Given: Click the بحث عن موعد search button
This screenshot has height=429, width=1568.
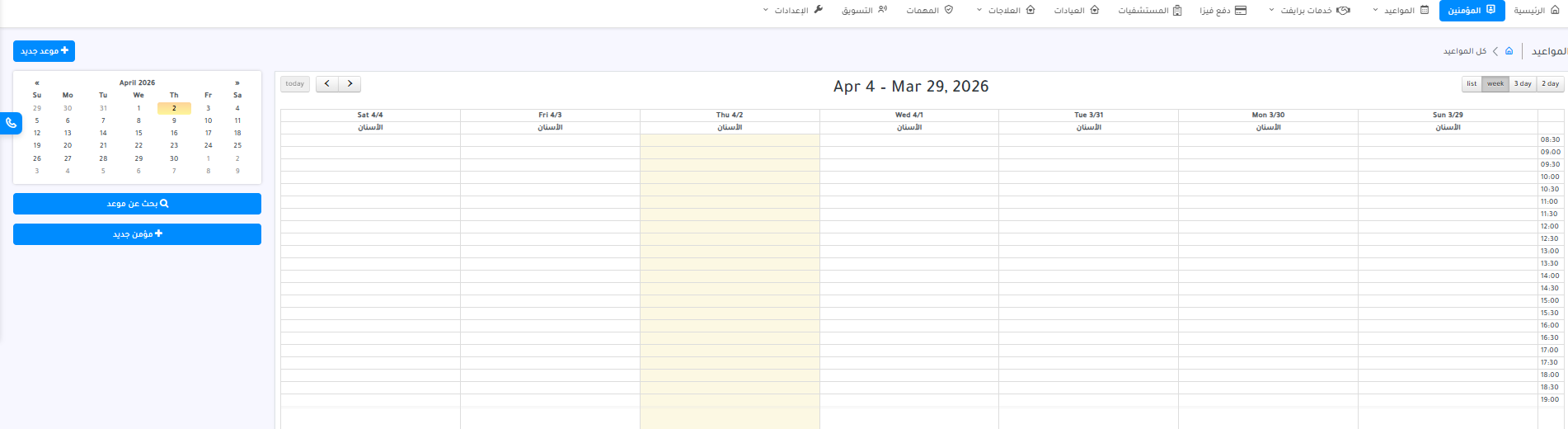Looking at the screenshot, I should pos(137,204).
